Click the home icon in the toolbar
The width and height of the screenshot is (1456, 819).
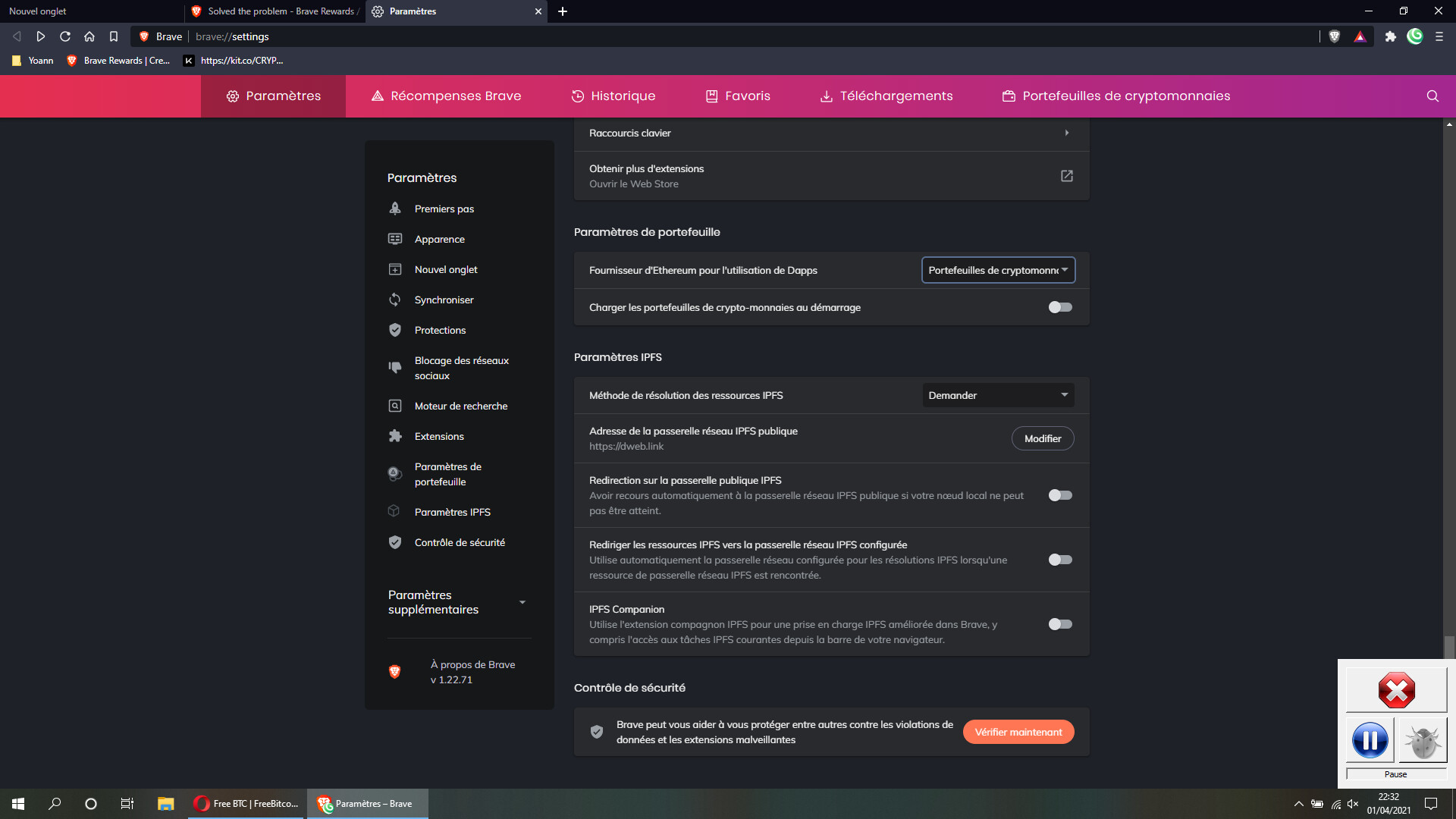coord(89,36)
